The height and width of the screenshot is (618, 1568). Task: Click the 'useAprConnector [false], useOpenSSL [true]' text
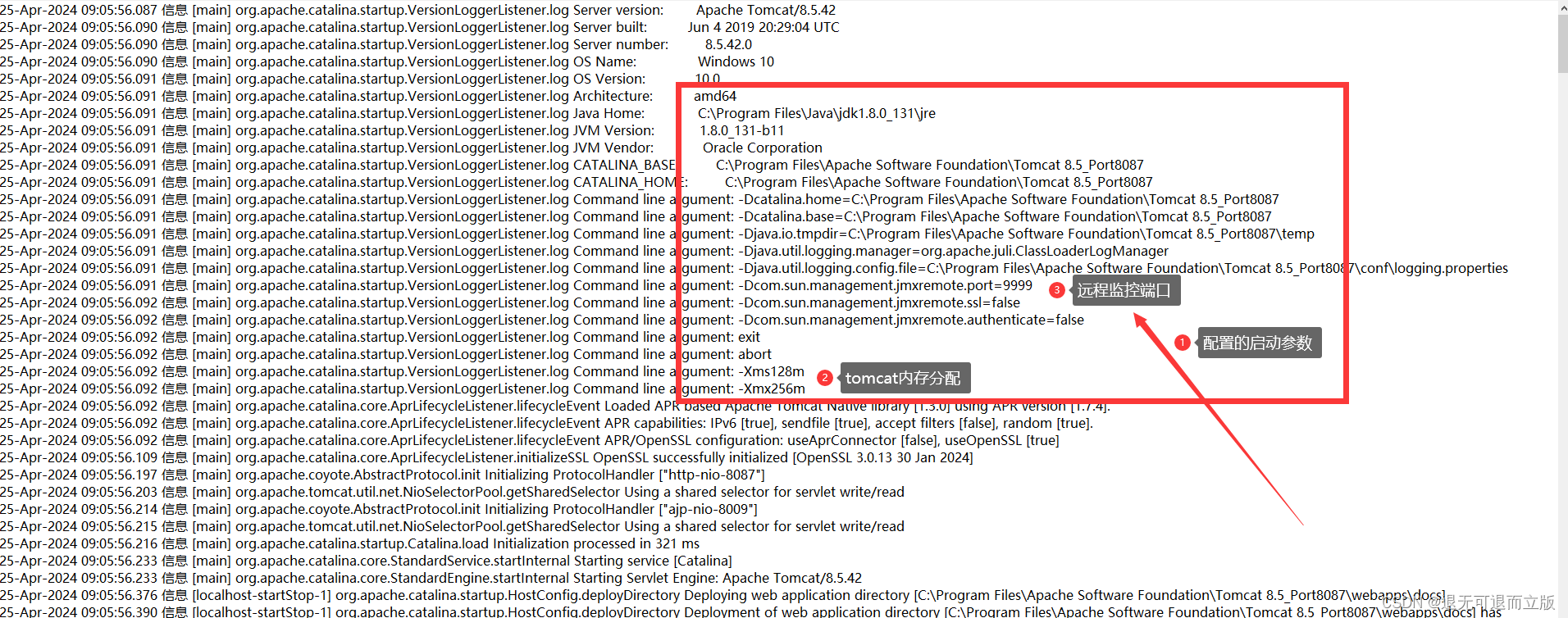tap(923, 440)
